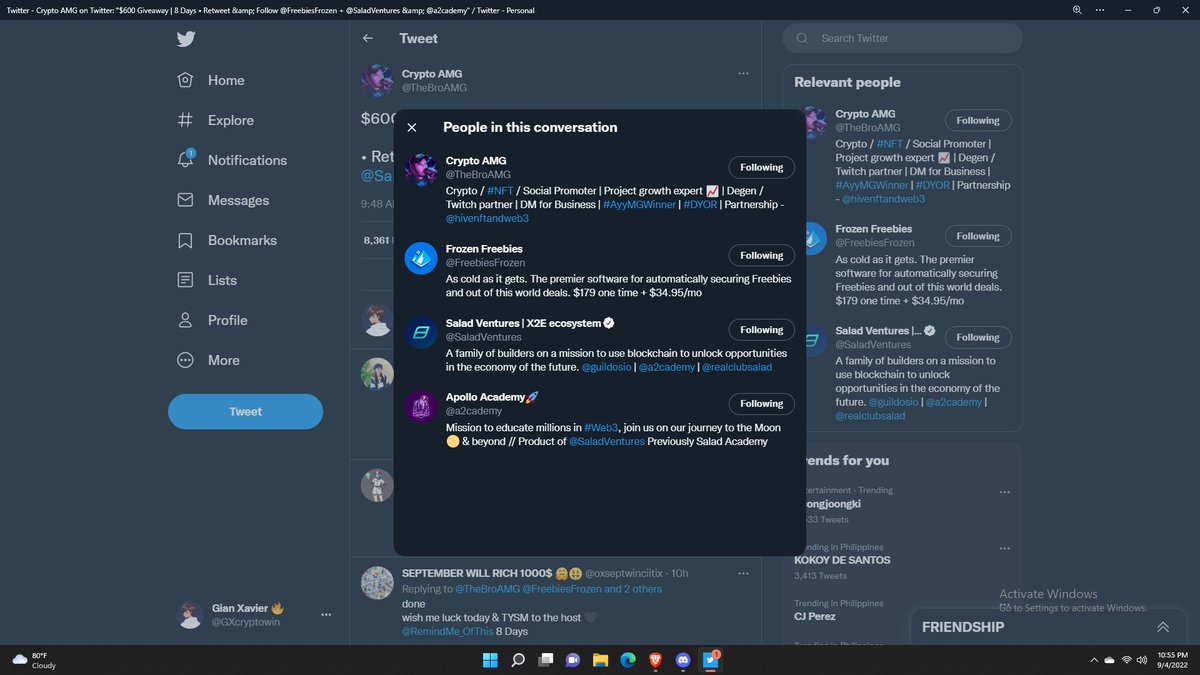1200x675 pixels.
Task: Open File Explorer from the taskbar
Action: [600, 660]
